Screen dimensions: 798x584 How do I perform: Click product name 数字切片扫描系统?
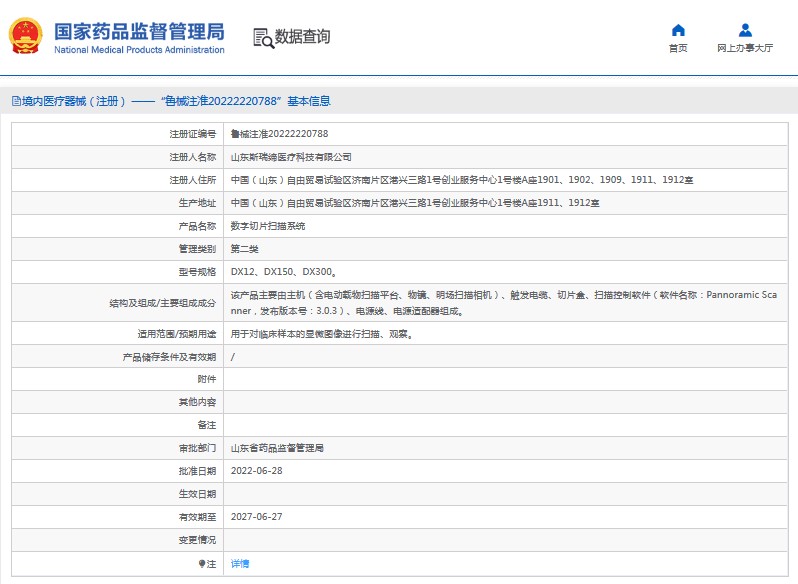click(268, 226)
